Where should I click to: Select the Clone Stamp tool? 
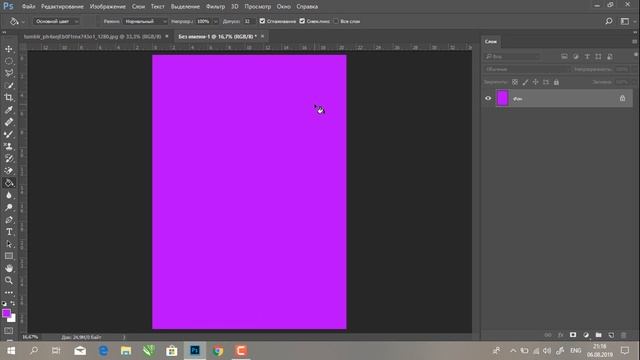pos(9,146)
